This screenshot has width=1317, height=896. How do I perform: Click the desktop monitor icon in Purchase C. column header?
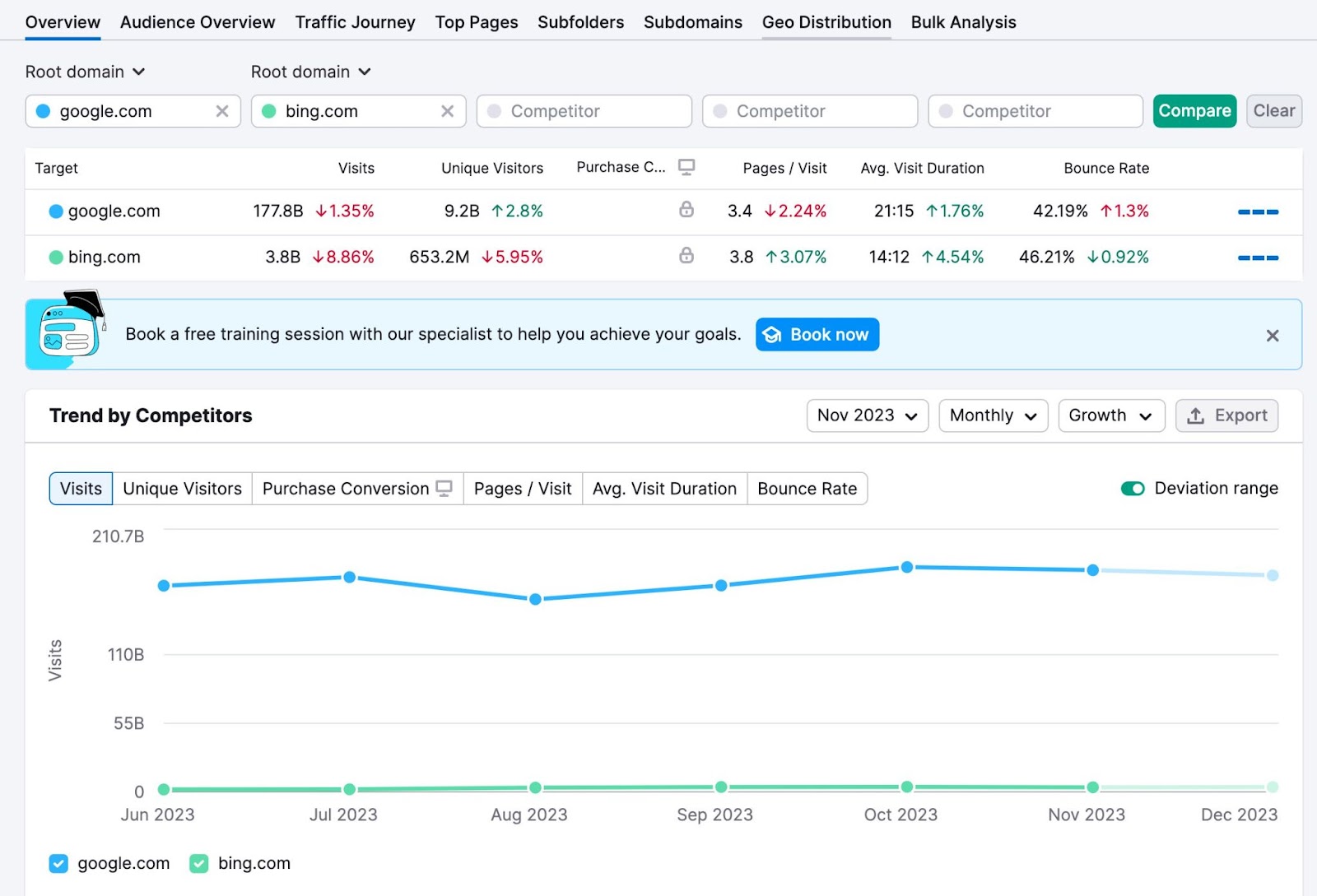(687, 167)
